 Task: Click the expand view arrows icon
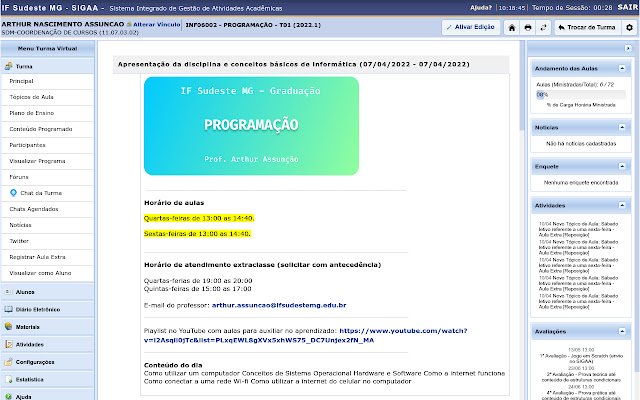[543, 28]
